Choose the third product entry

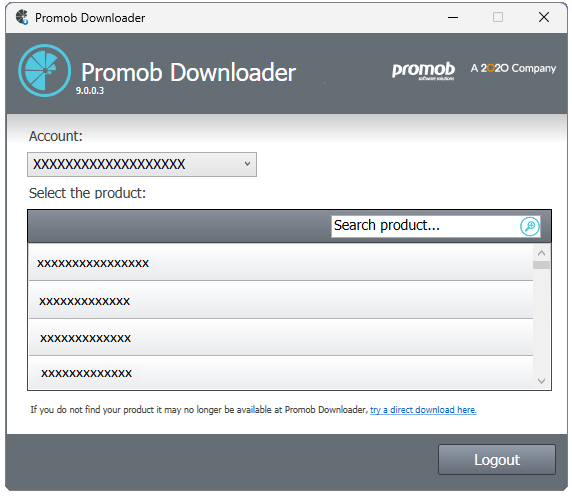click(x=281, y=337)
